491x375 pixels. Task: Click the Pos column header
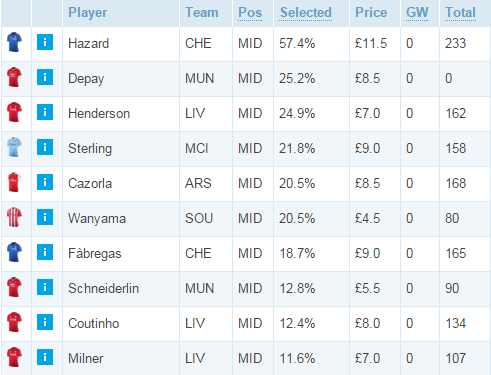[x=250, y=13]
